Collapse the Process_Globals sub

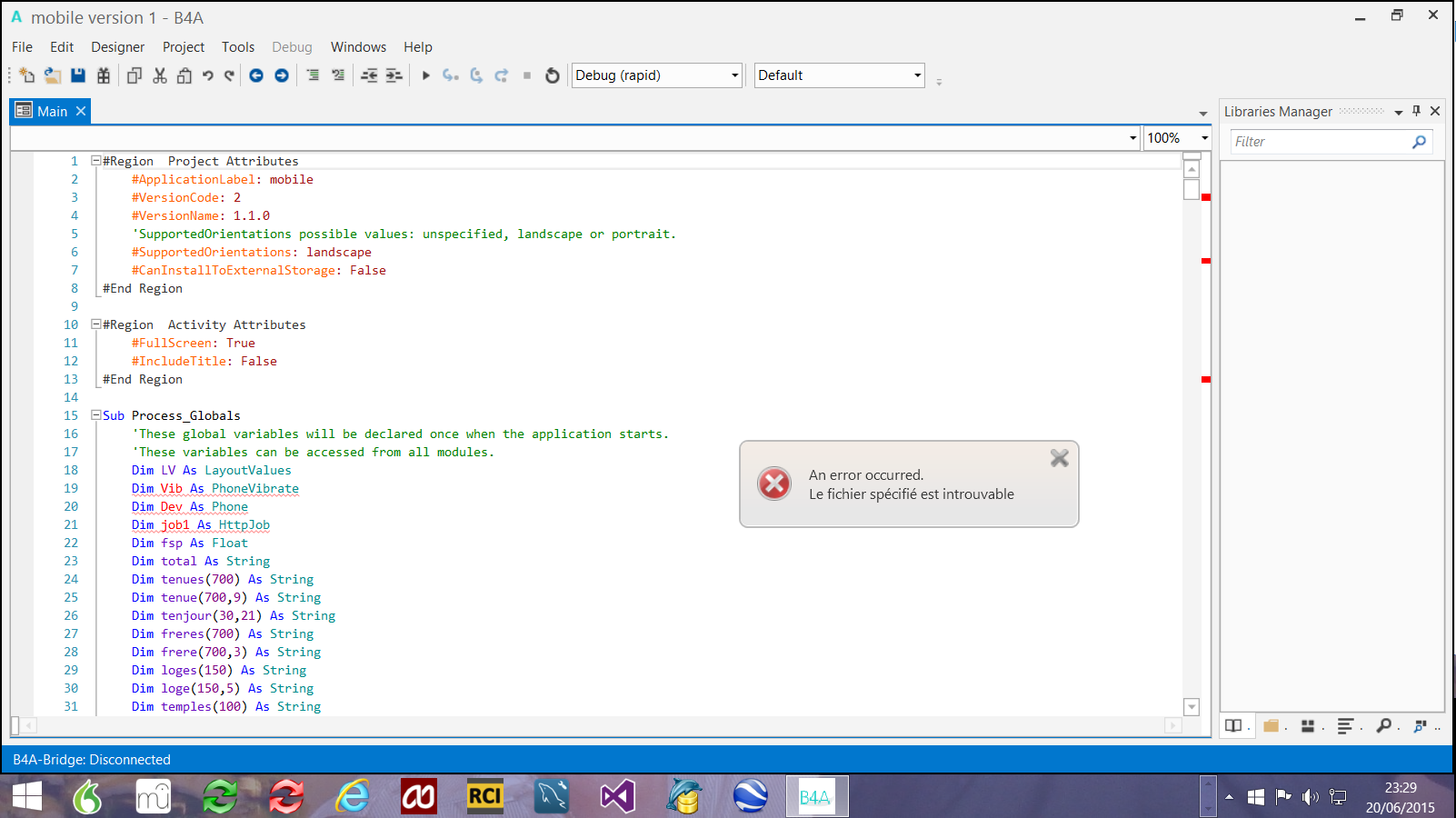click(x=95, y=415)
